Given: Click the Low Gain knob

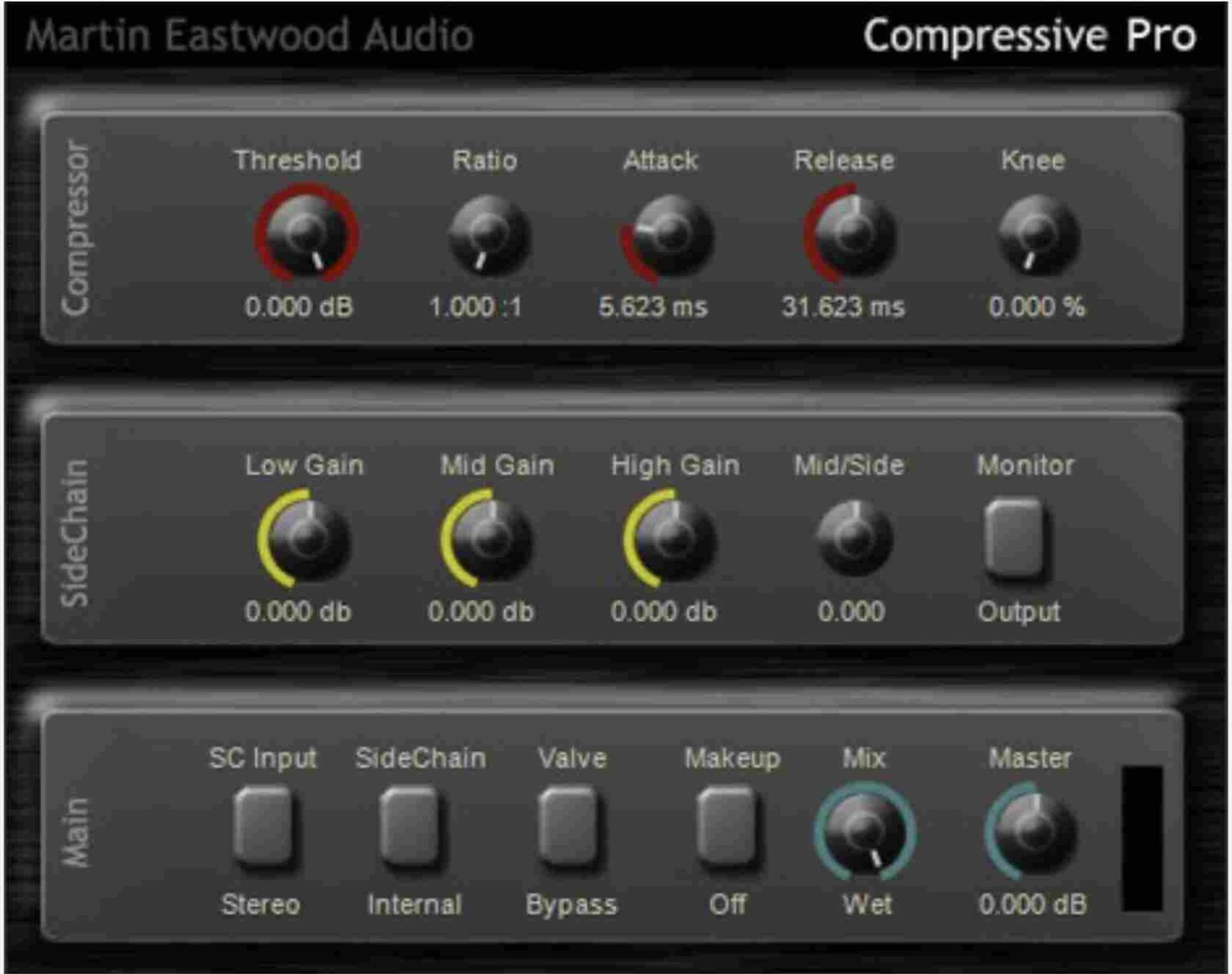Looking at the screenshot, I should [304, 538].
